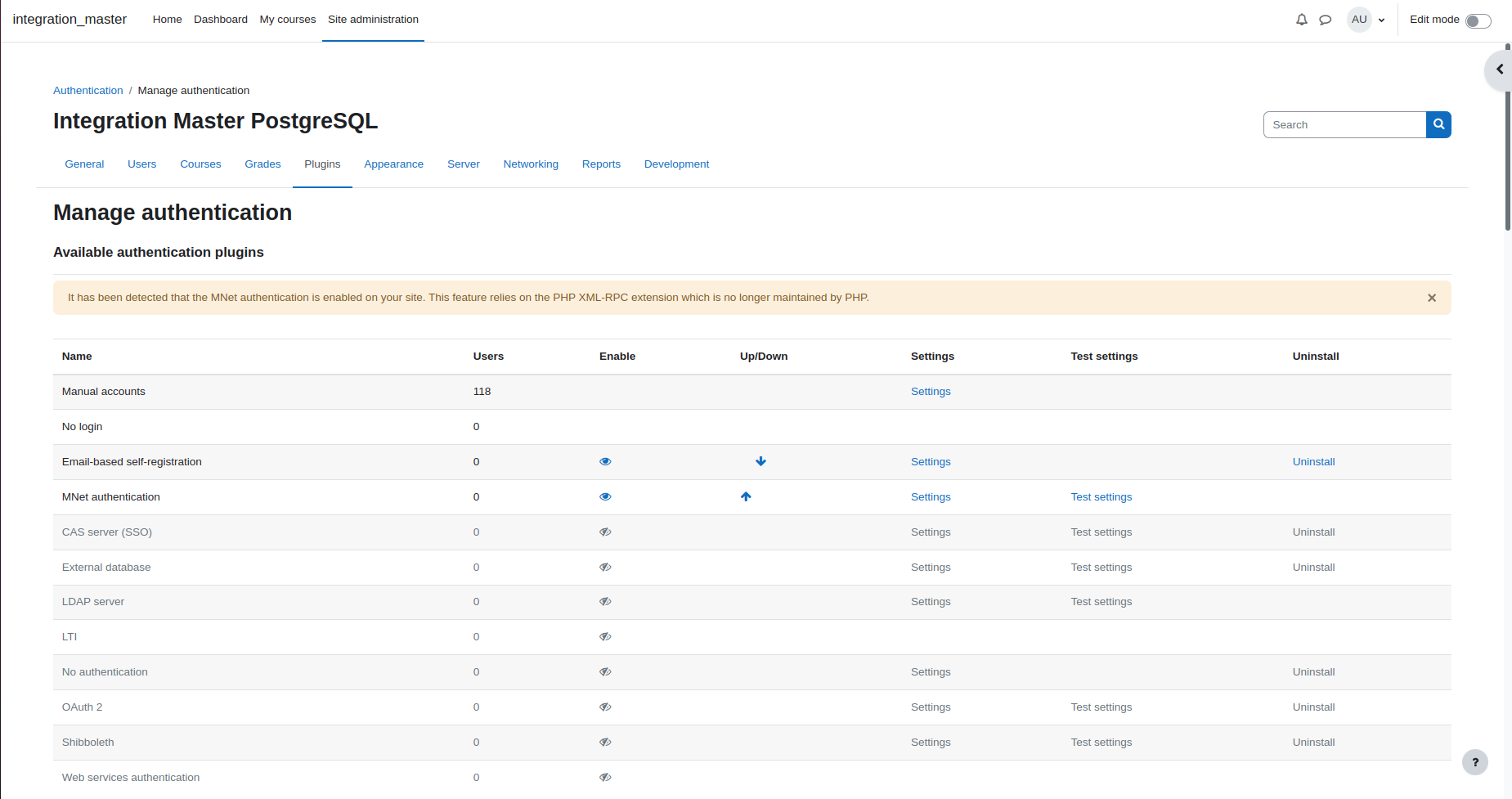
Task: Enable LTI authentication plugin
Action: (605, 636)
